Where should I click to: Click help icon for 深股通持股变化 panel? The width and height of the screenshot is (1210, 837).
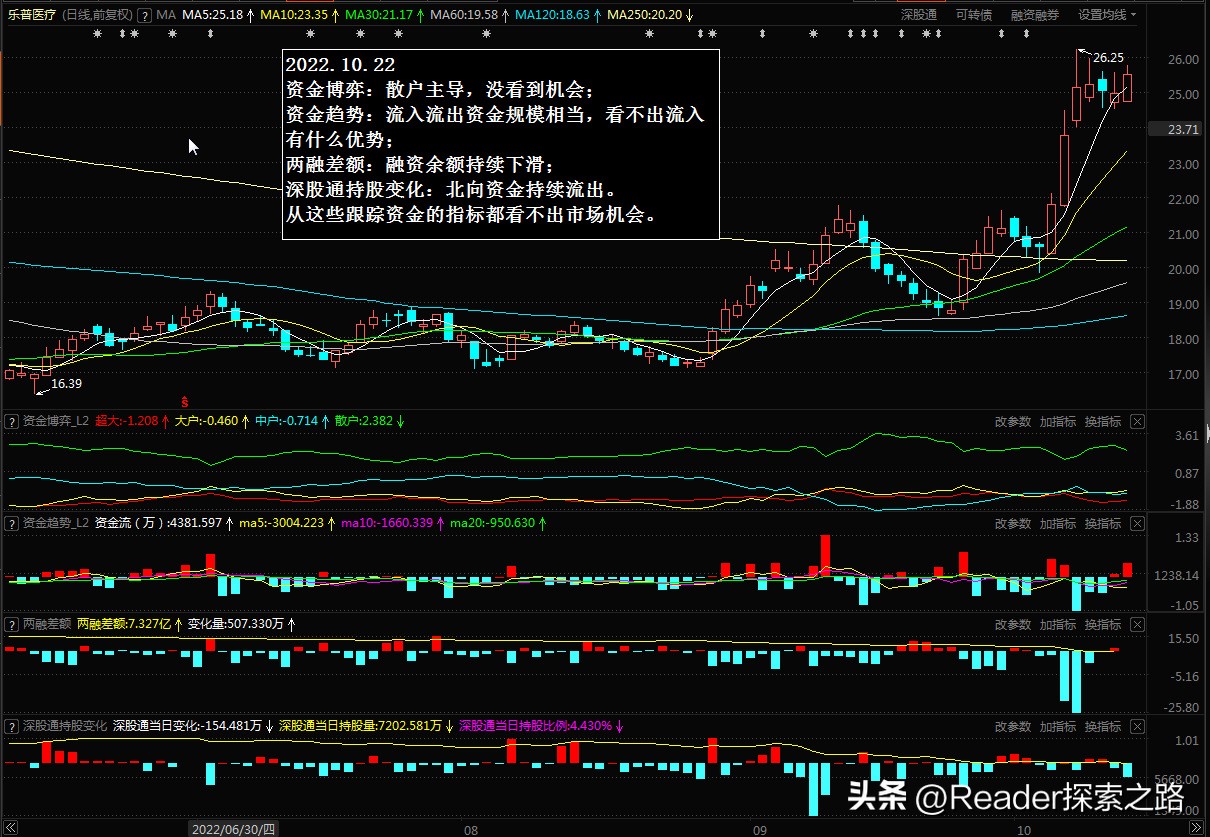11,726
